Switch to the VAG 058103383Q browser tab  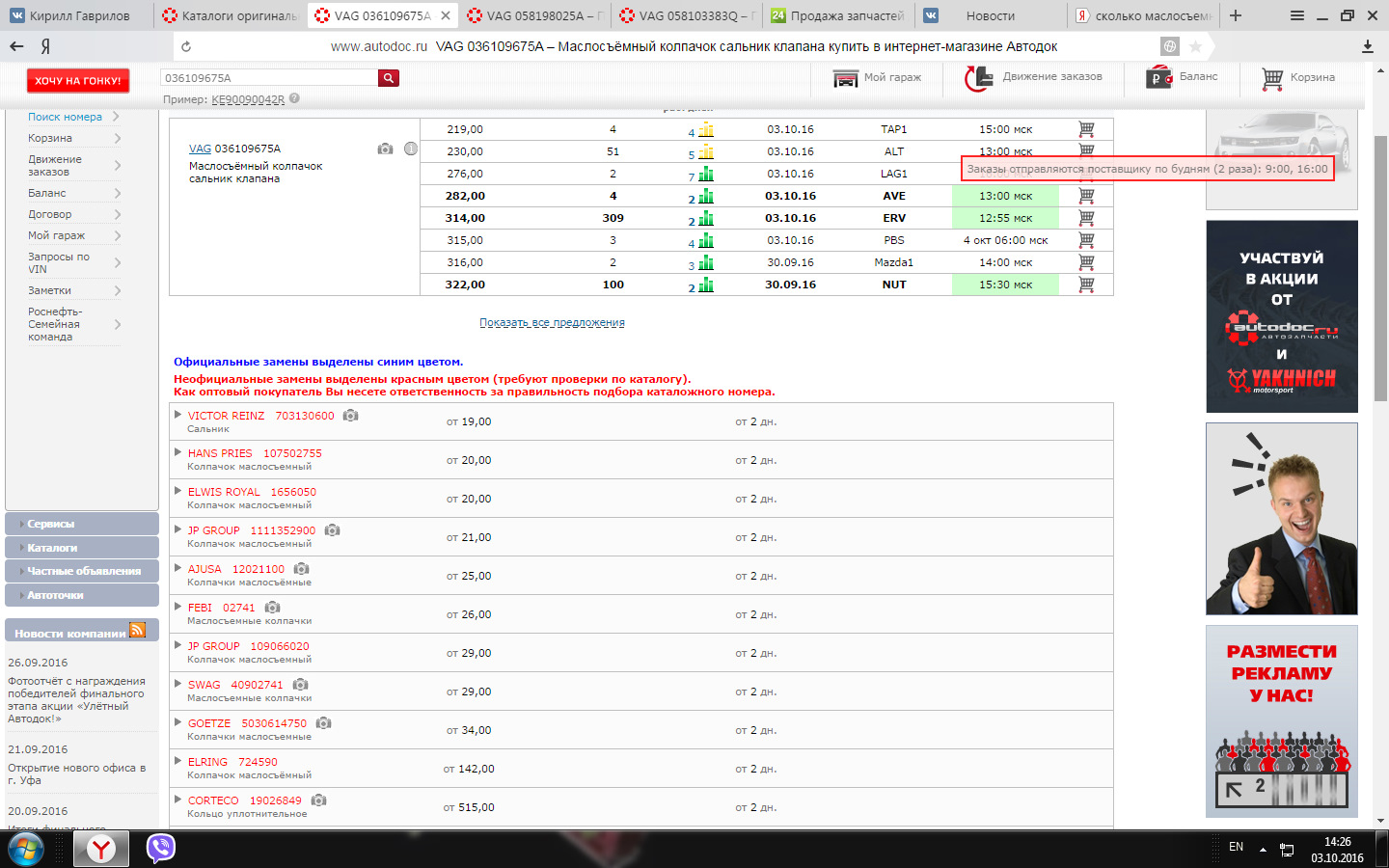688,15
